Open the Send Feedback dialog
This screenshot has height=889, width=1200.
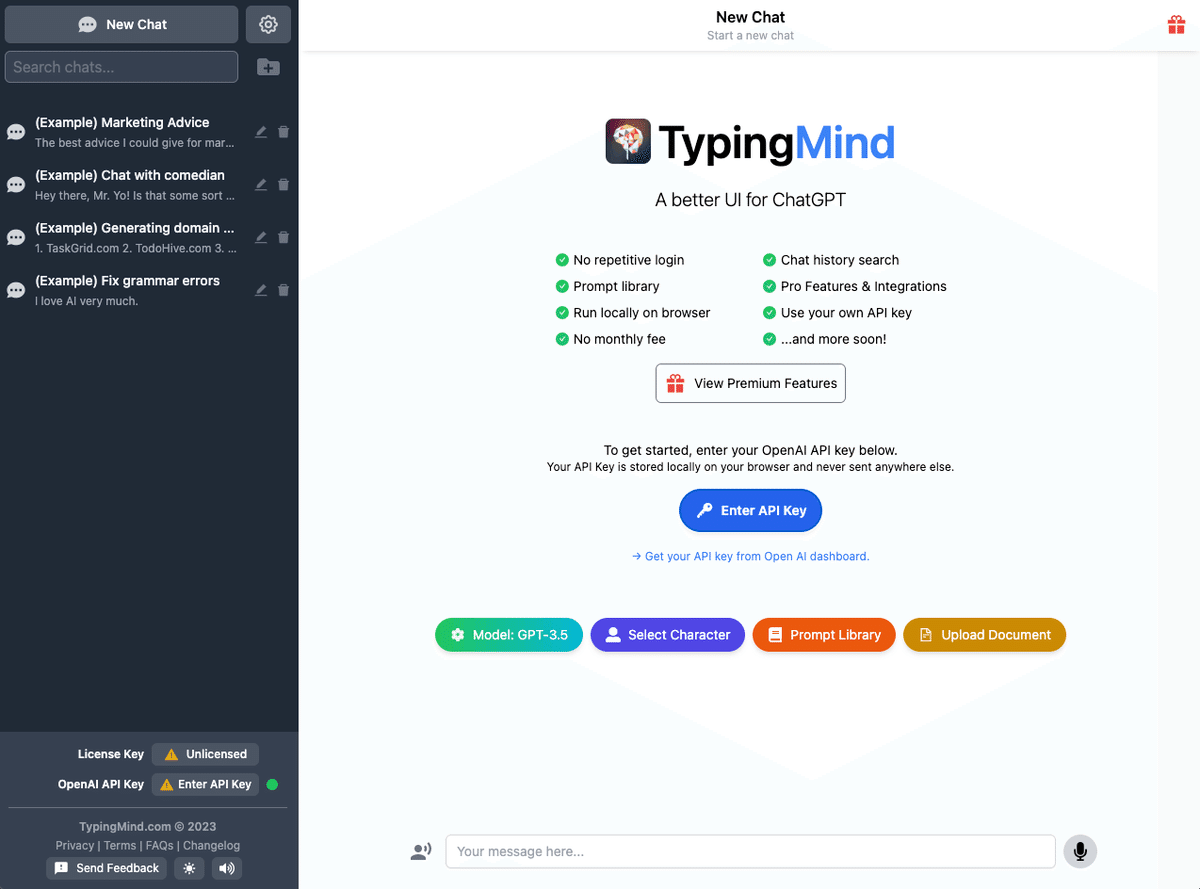[x=106, y=868]
